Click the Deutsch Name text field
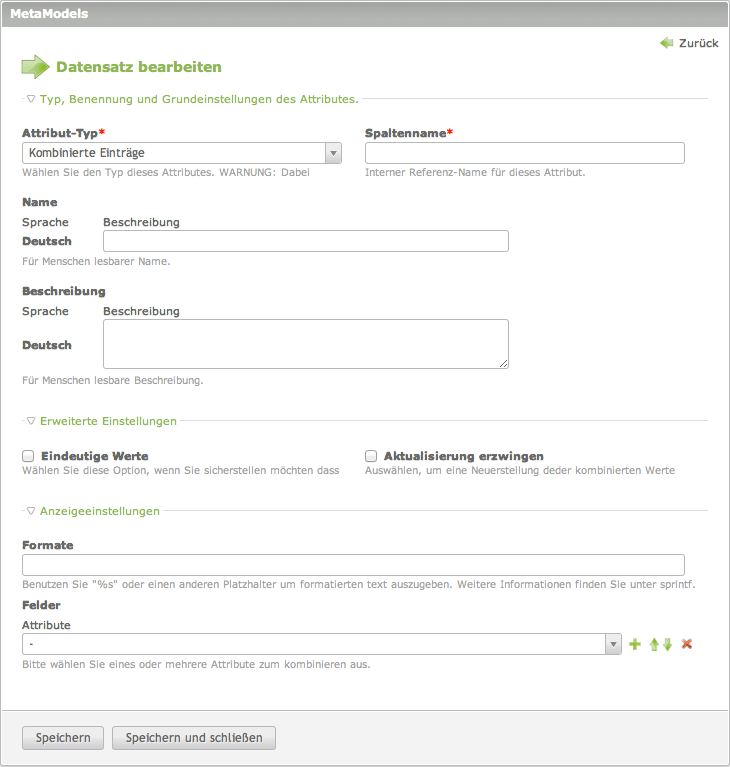This screenshot has height=767, width=730. point(306,241)
